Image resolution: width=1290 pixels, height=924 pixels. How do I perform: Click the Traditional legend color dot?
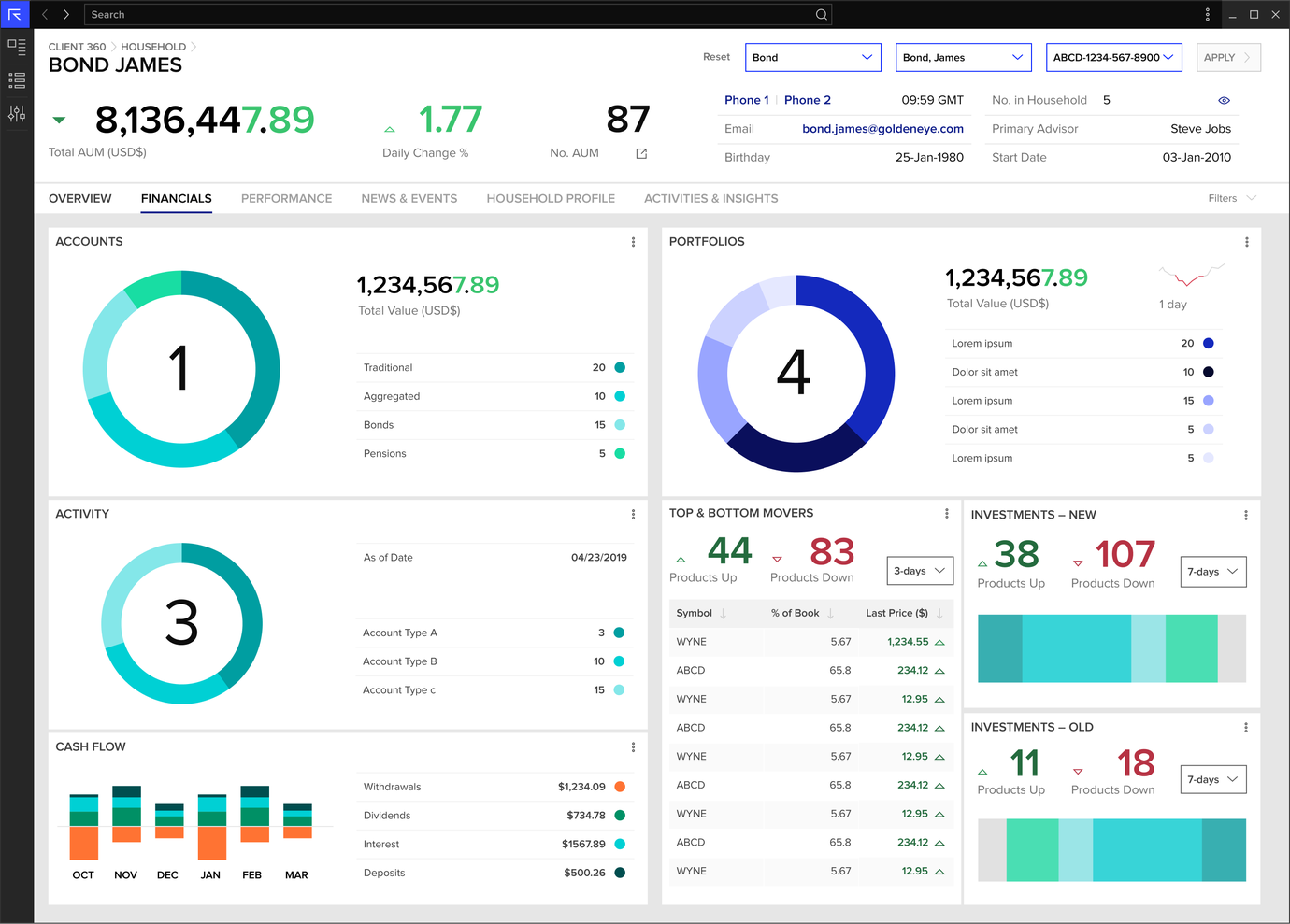pyautogui.click(x=620, y=367)
